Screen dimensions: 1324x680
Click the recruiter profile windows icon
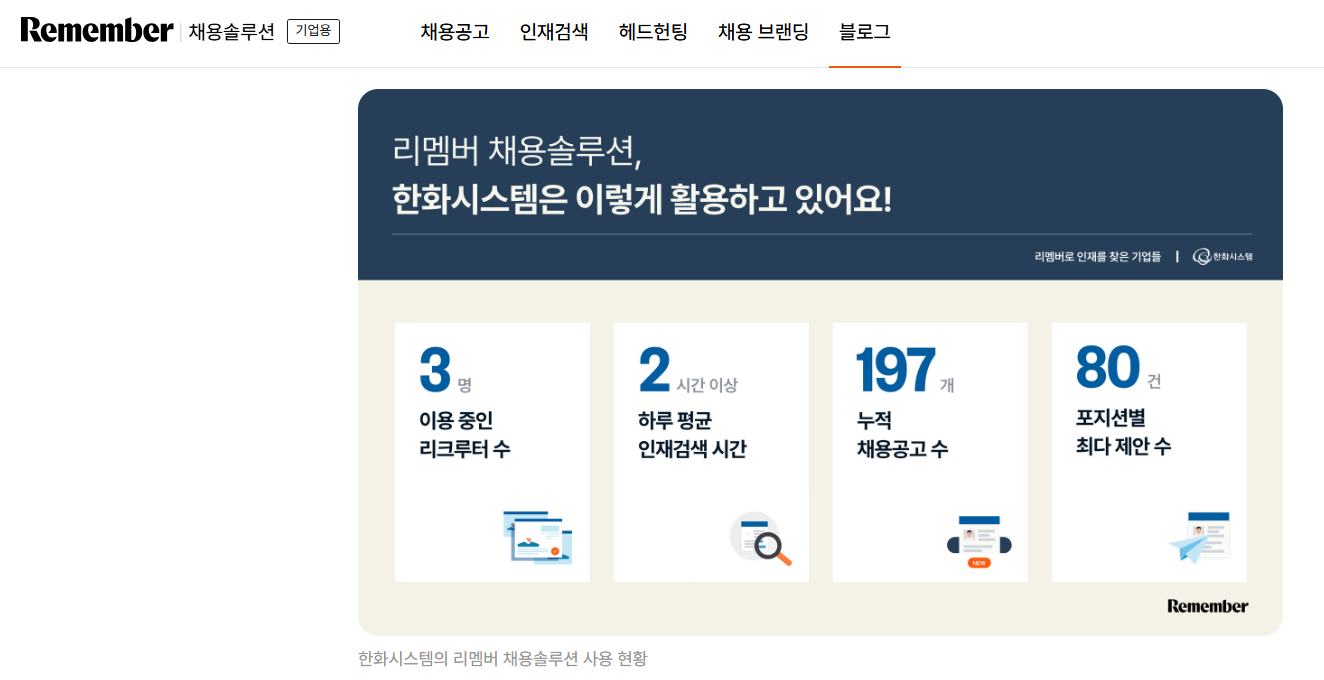click(x=537, y=537)
